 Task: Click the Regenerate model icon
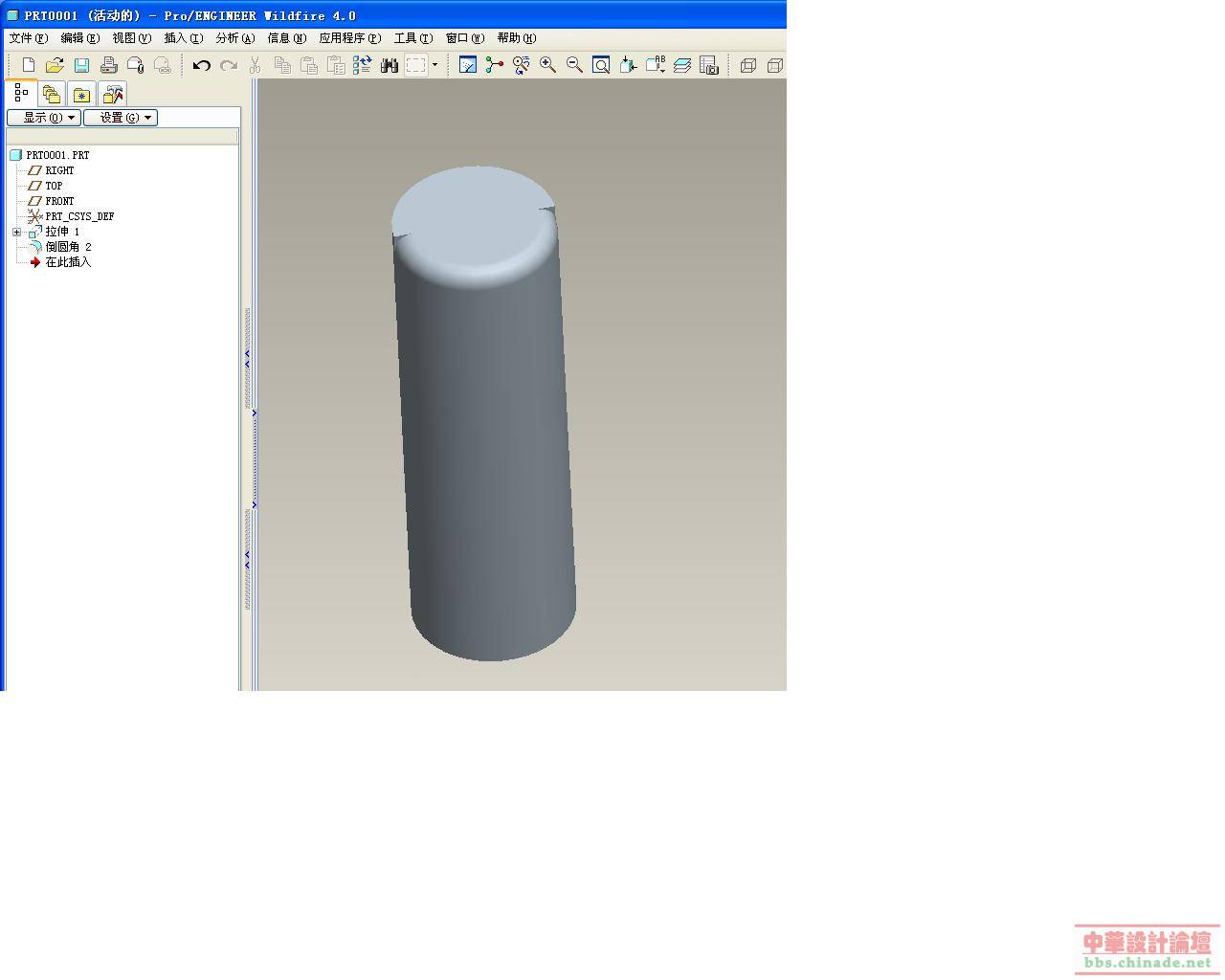pyautogui.click(x=362, y=65)
